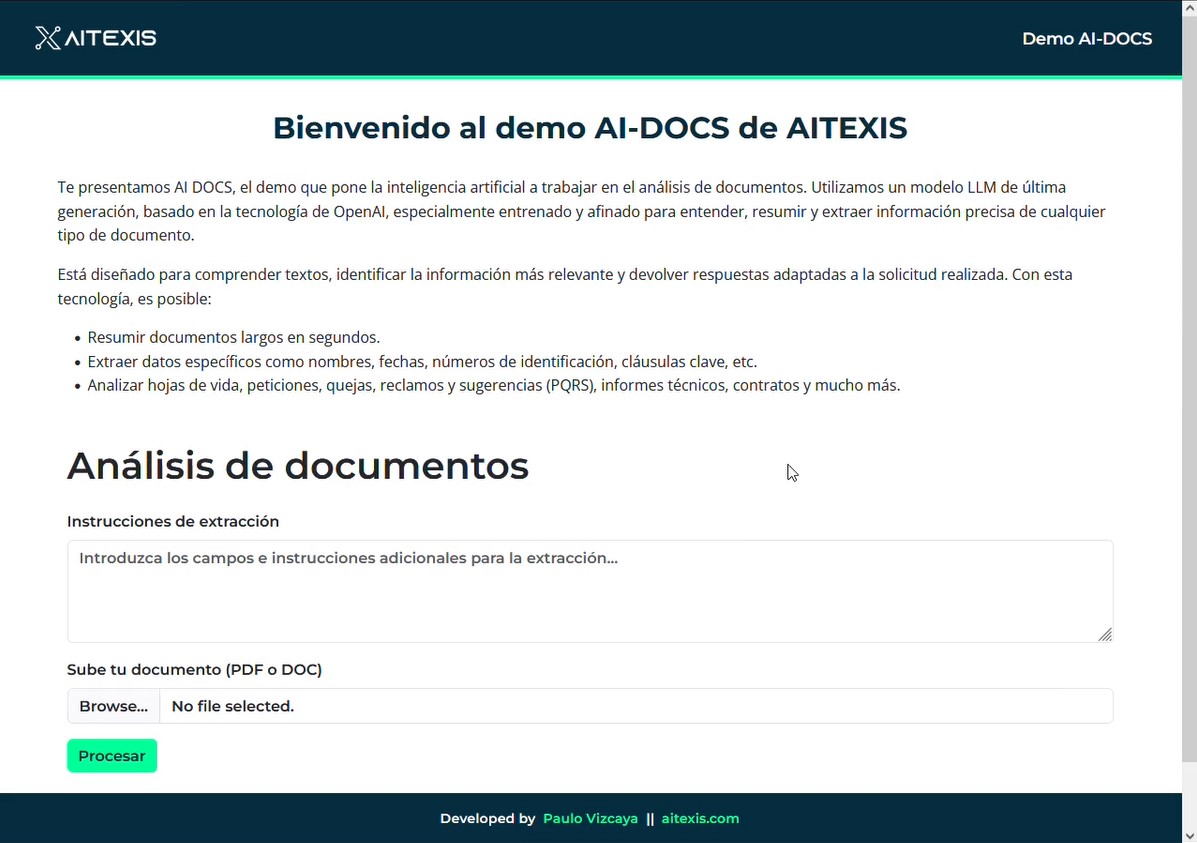Click the 'Developed by' footer text
Screen dimensions: 1197x843
point(488,819)
